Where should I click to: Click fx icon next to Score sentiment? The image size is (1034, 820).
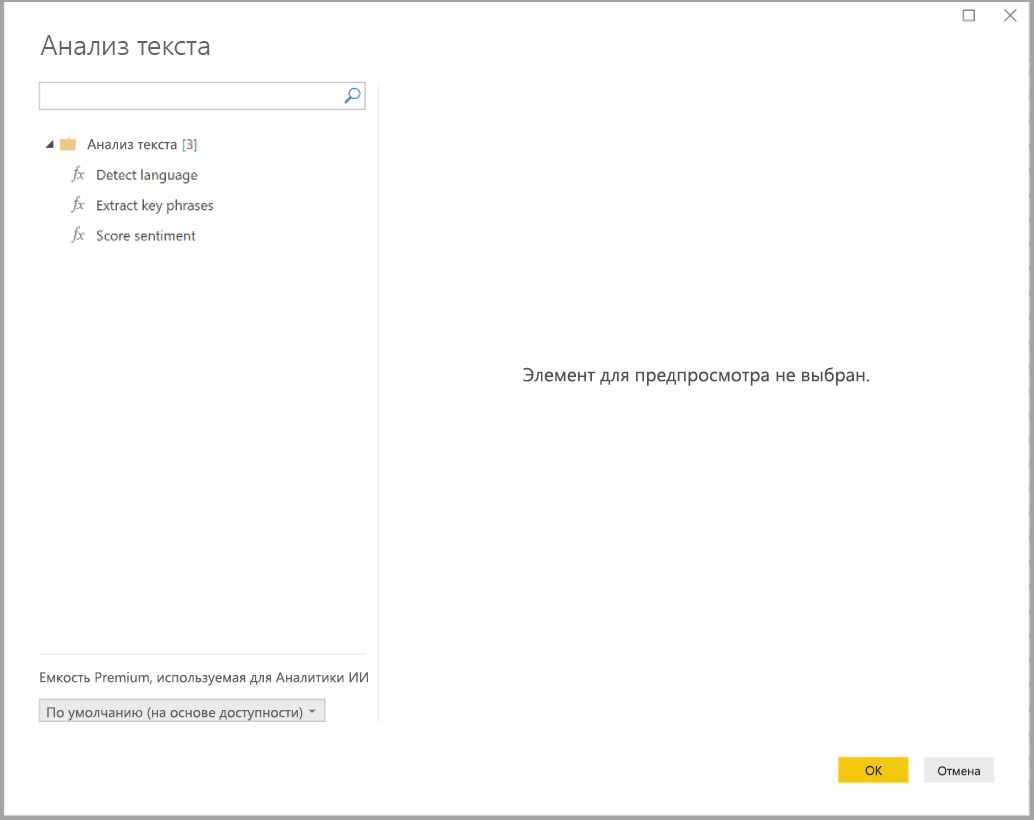(78, 235)
